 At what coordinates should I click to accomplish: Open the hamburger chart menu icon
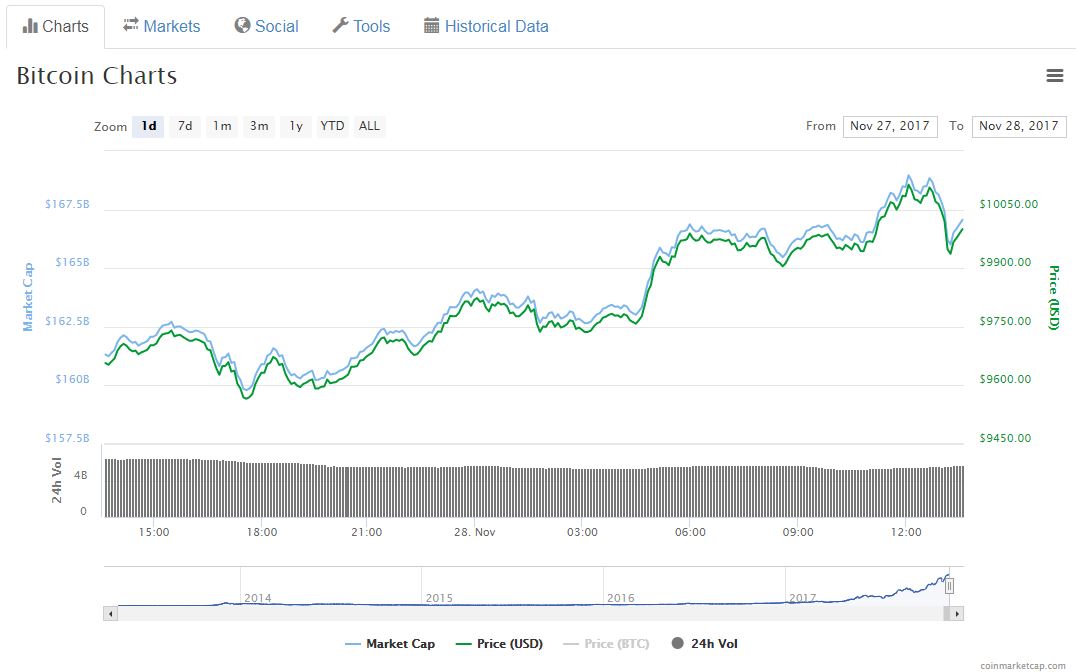pyautogui.click(x=1054, y=76)
